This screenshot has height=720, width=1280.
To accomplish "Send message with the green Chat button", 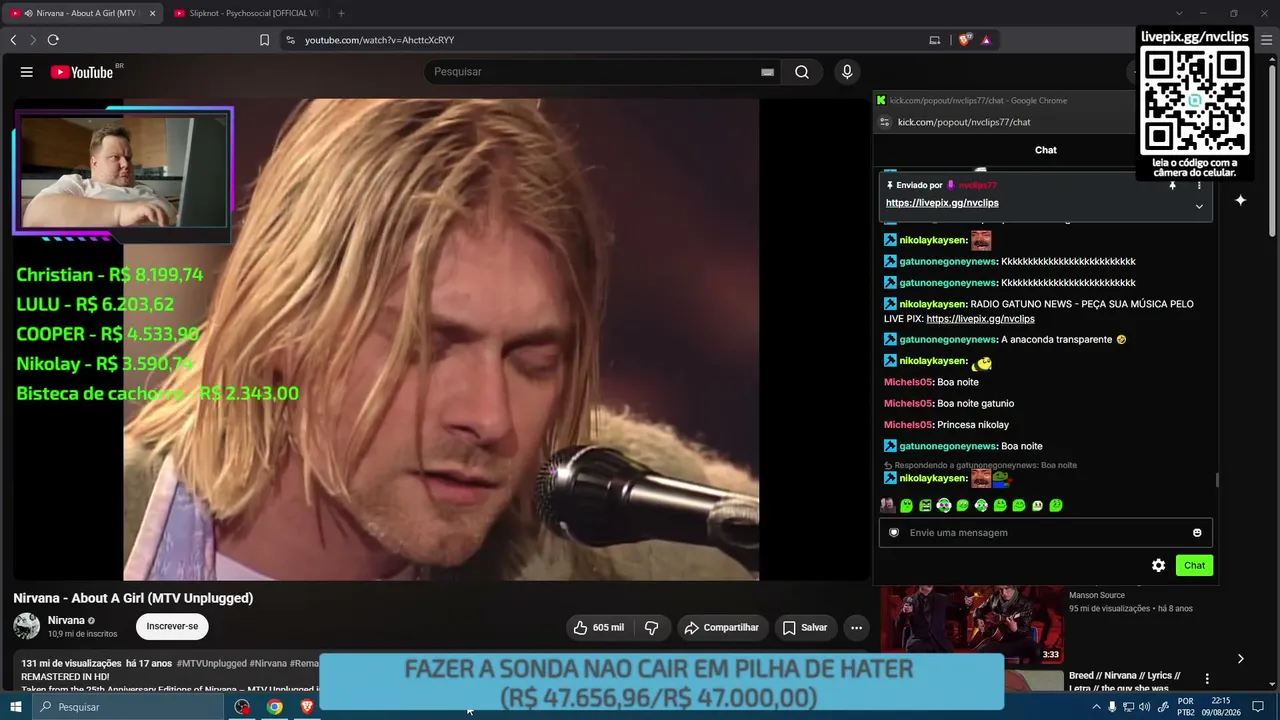I will [1194, 566].
